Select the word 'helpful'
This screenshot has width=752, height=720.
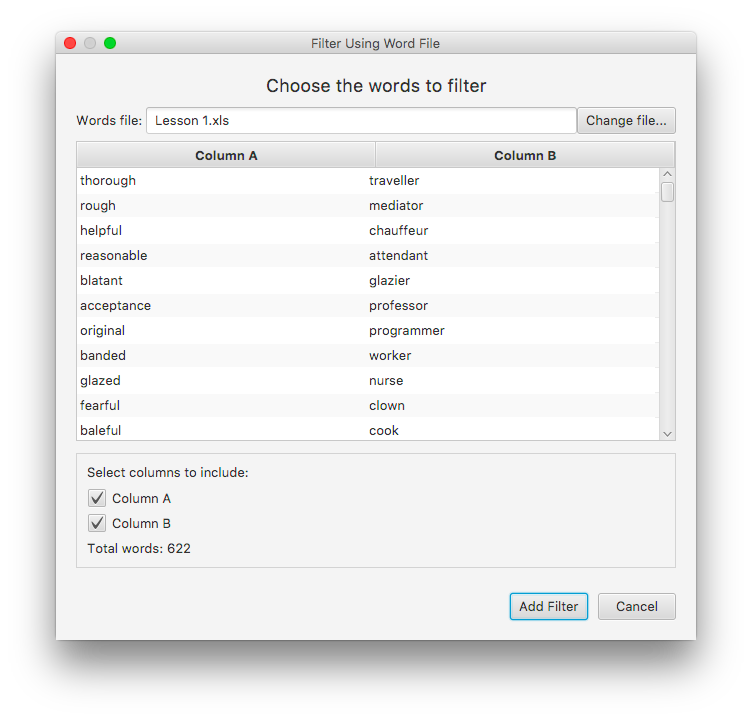(101, 231)
